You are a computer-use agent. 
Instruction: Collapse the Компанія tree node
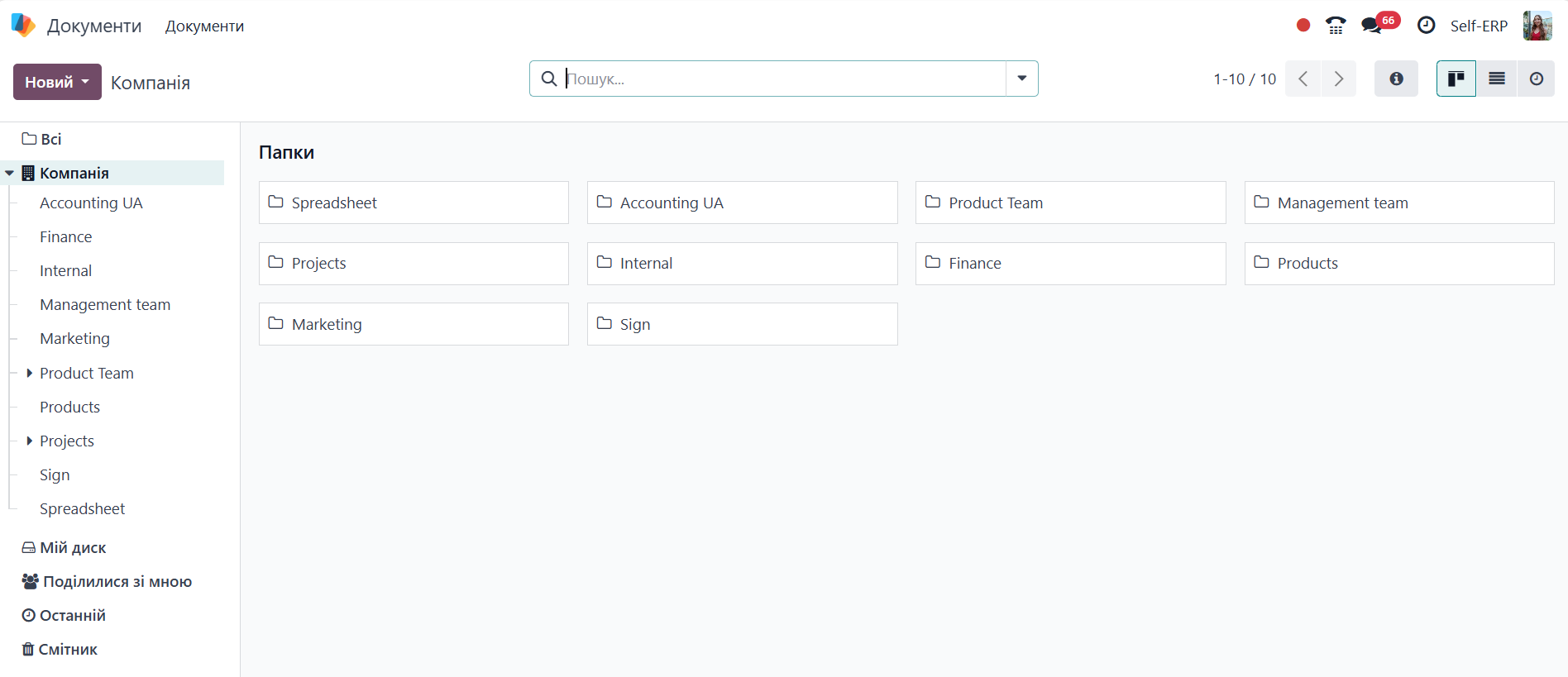[10, 173]
